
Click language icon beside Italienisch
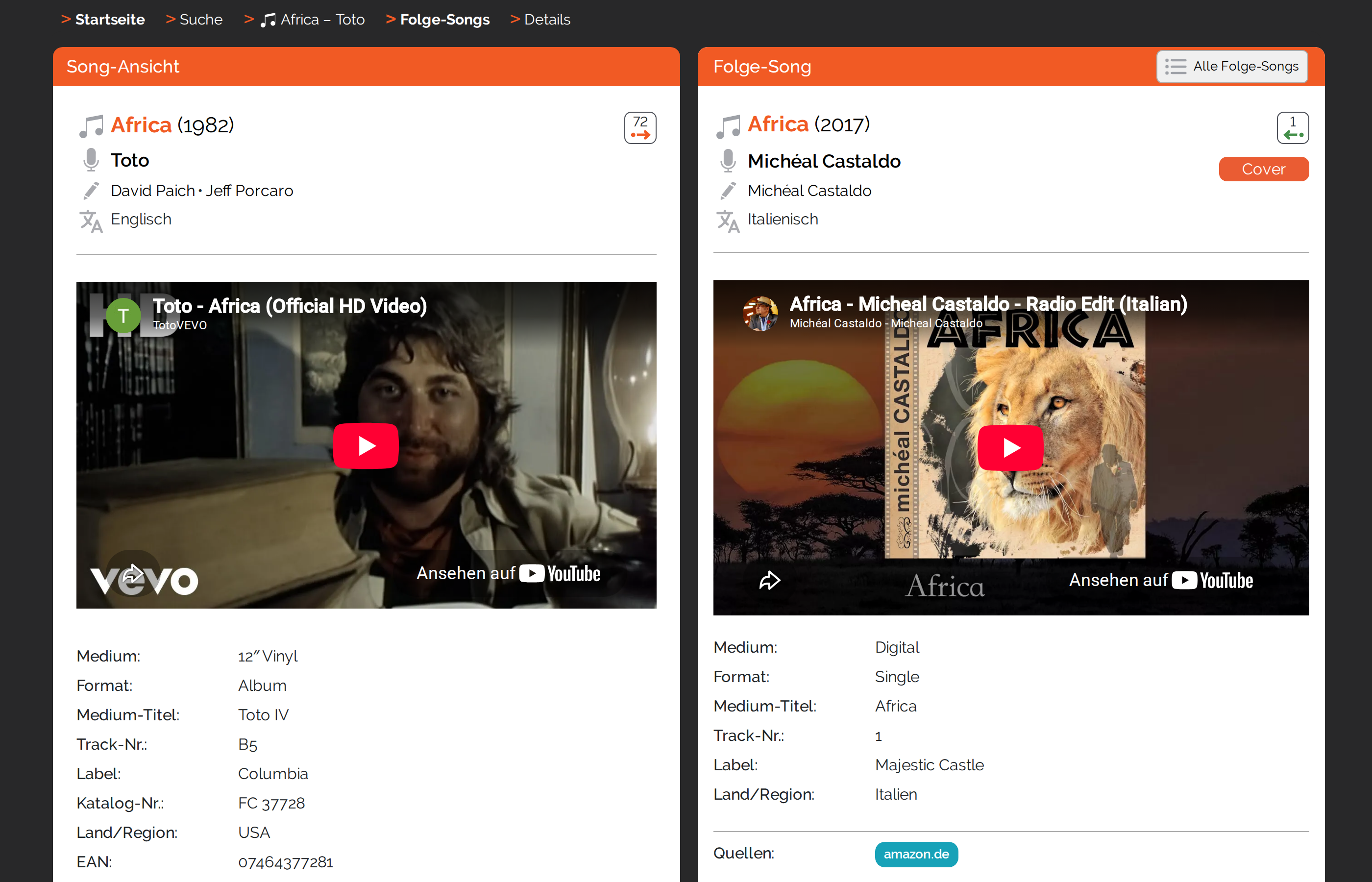pyautogui.click(x=727, y=221)
